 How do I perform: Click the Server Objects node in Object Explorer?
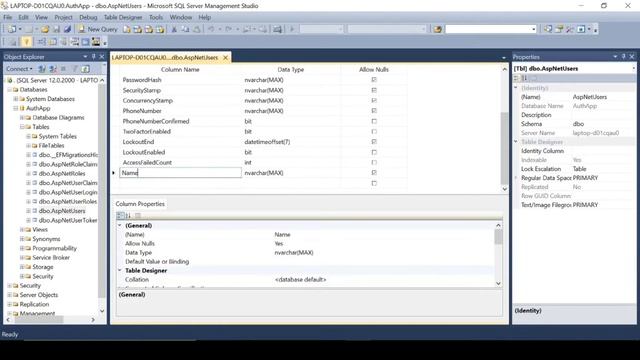click(x=39, y=295)
